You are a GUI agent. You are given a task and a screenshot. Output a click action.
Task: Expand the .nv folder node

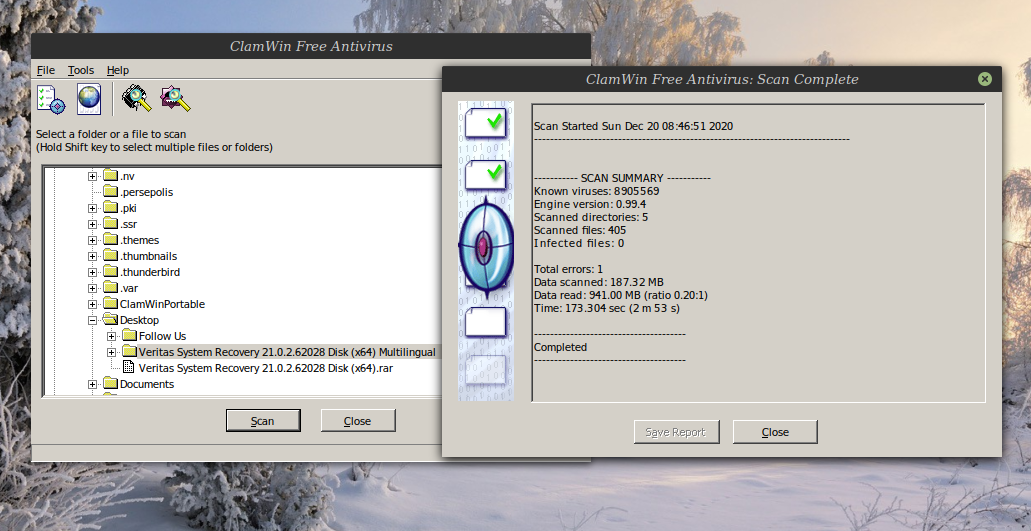(93, 176)
